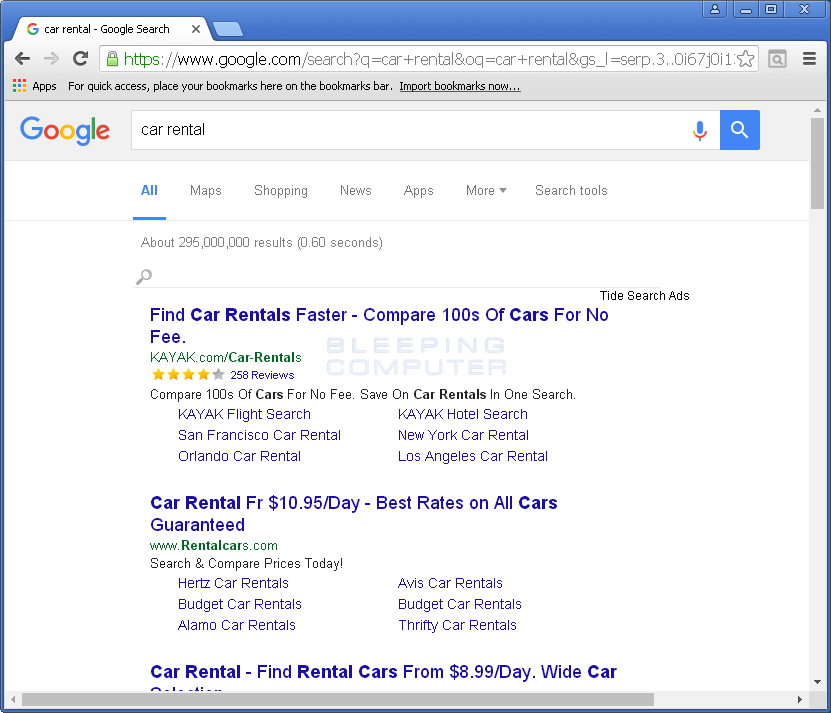This screenshot has height=713, width=831.
Task: Open KAYAK Flight Search link
Action: click(244, 414)
